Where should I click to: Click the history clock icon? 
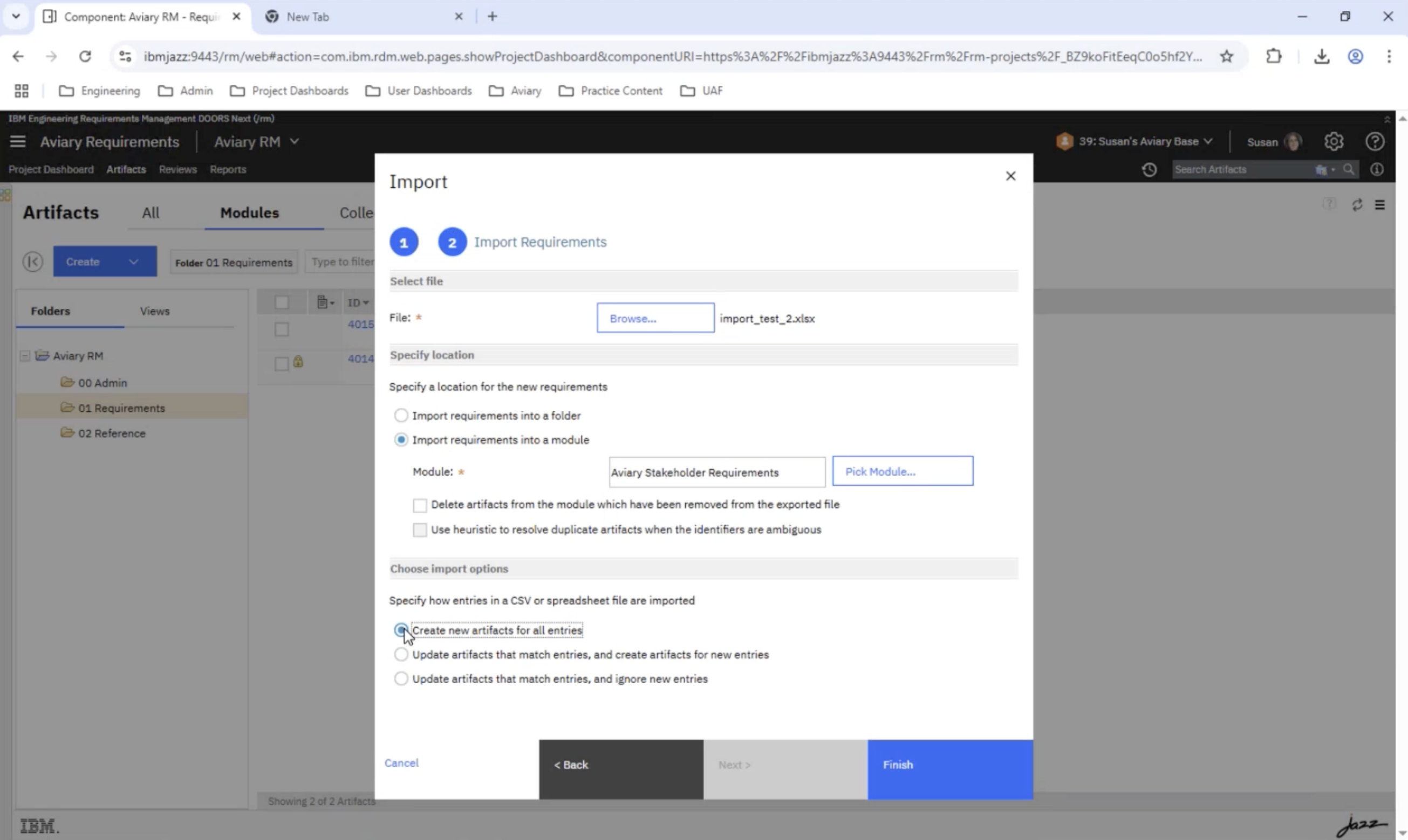point(1149,169)
